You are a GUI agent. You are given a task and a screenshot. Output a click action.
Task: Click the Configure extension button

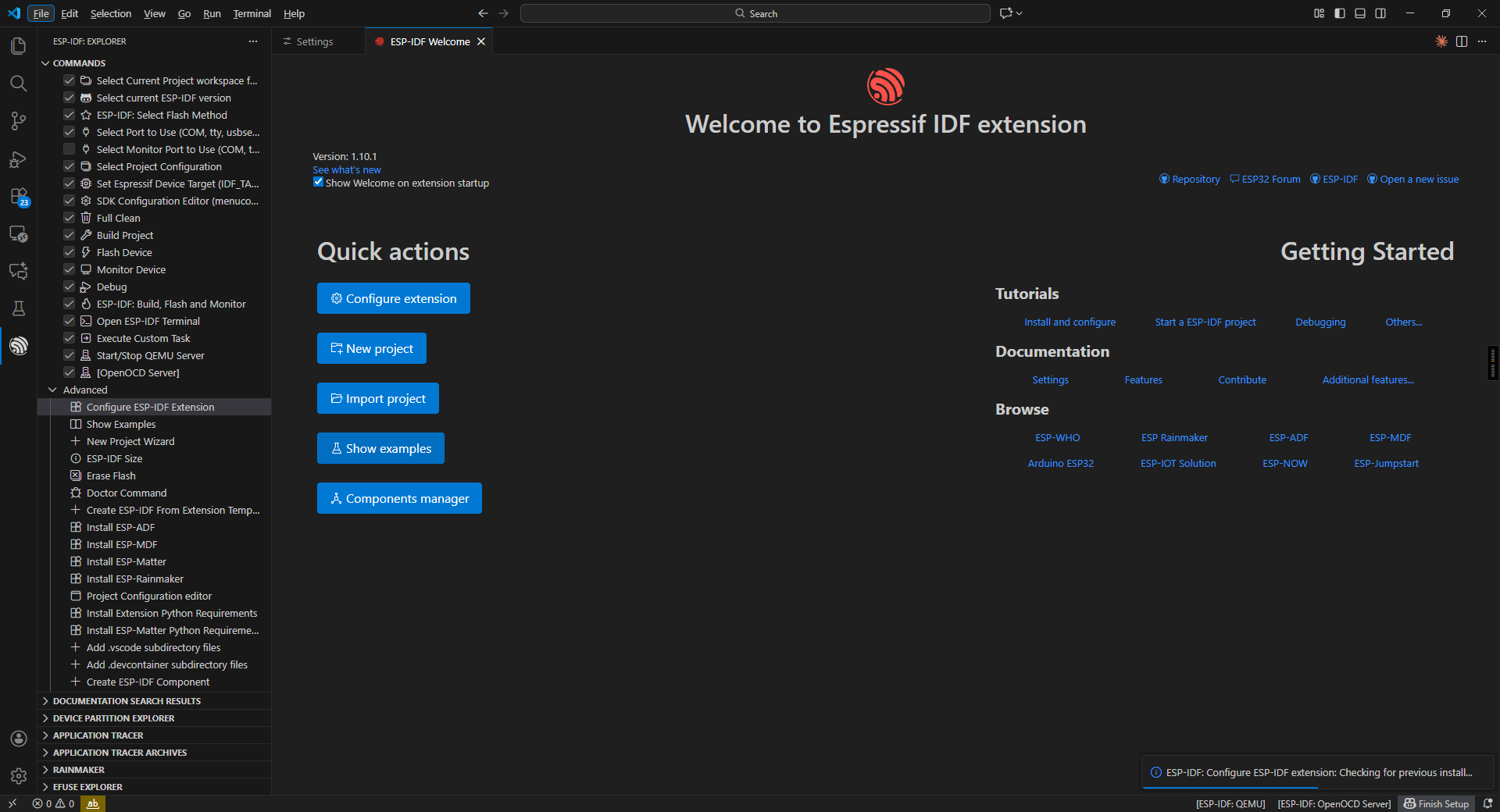tap(394, 298)
